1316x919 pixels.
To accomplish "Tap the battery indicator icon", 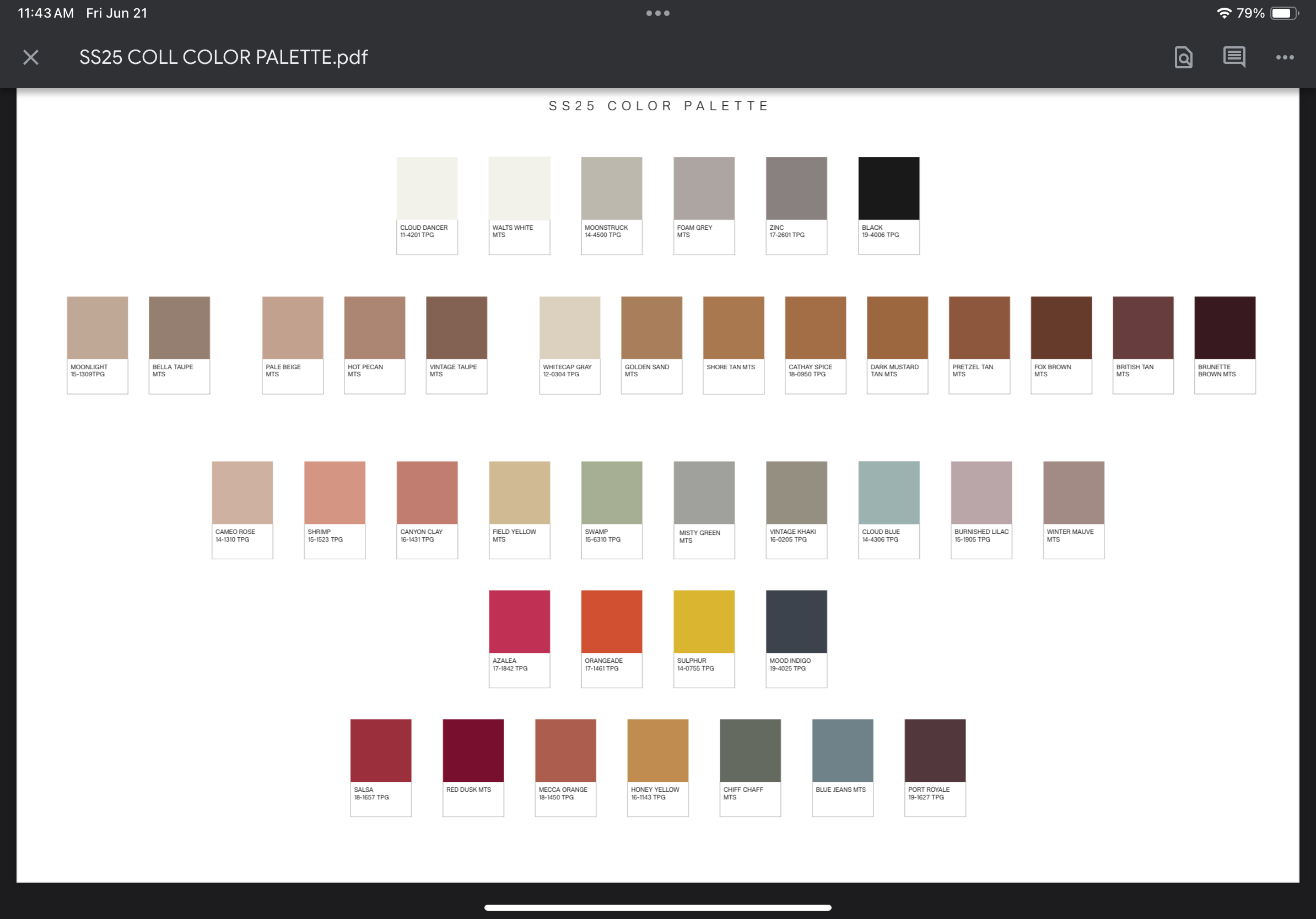I will [1284, 13].
